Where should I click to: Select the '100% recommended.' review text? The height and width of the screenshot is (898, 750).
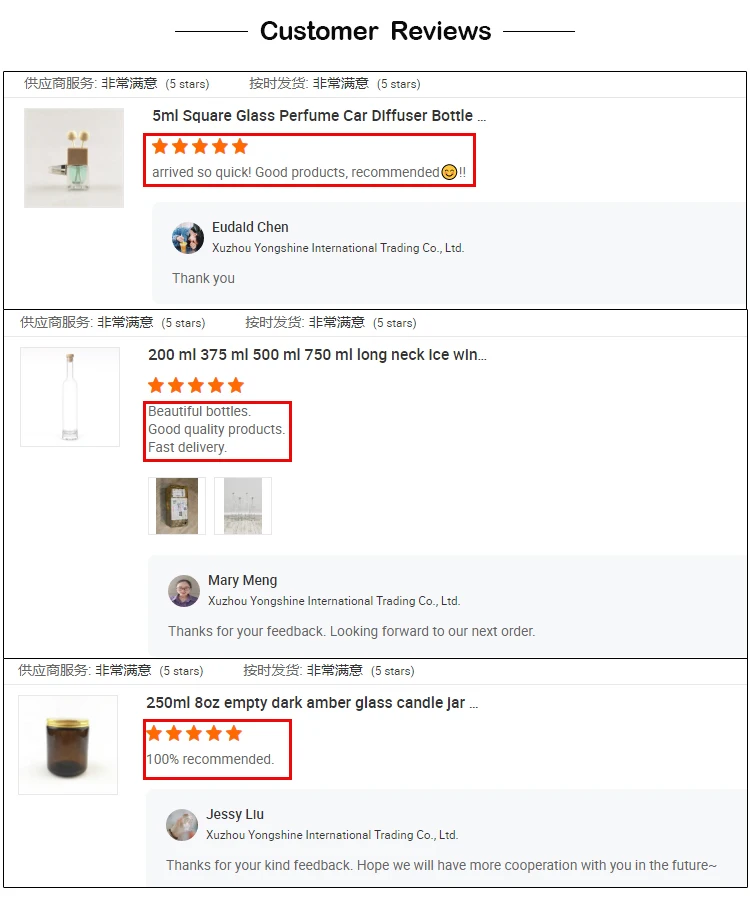click(211, 759)
